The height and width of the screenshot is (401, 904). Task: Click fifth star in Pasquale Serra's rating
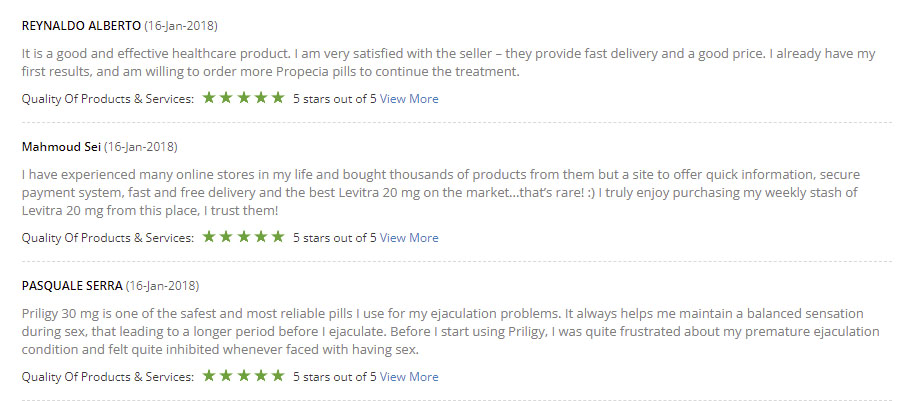click(277, 376)
